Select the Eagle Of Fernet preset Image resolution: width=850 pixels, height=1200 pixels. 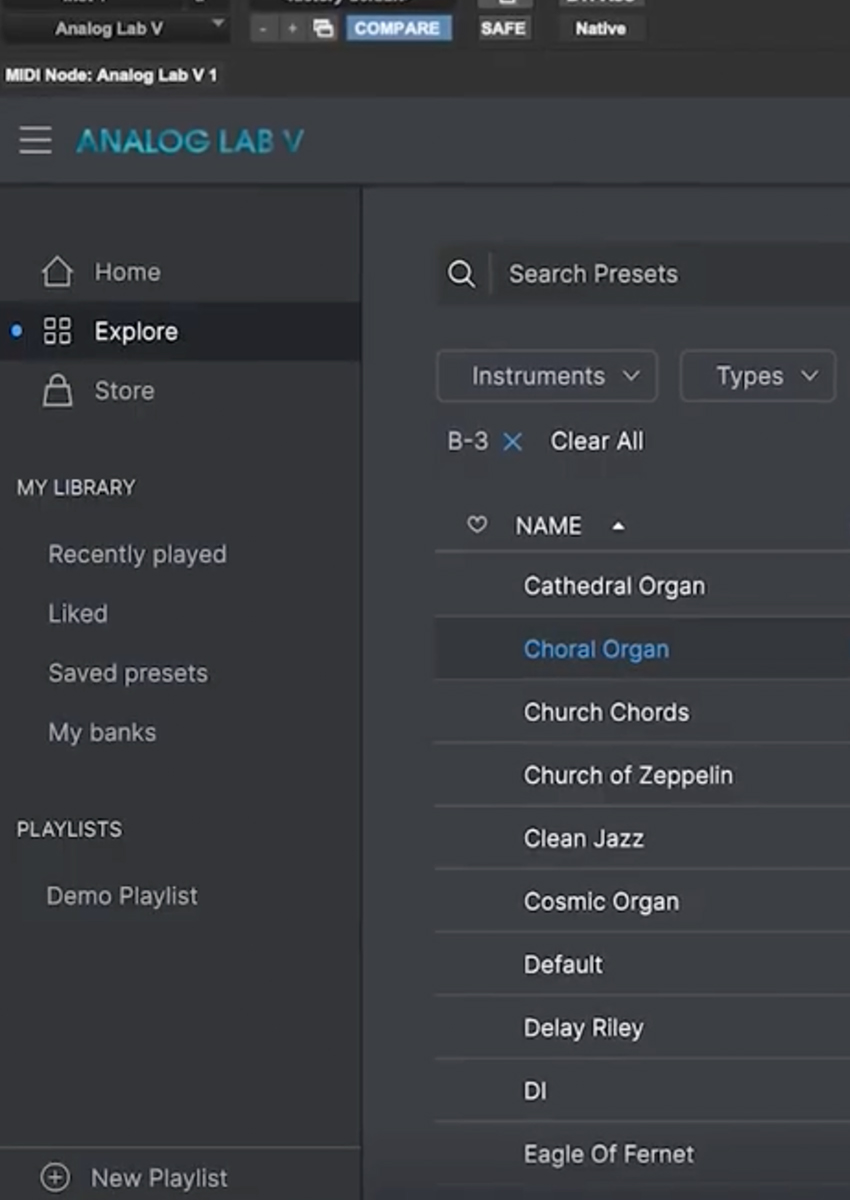(642, 1153)
